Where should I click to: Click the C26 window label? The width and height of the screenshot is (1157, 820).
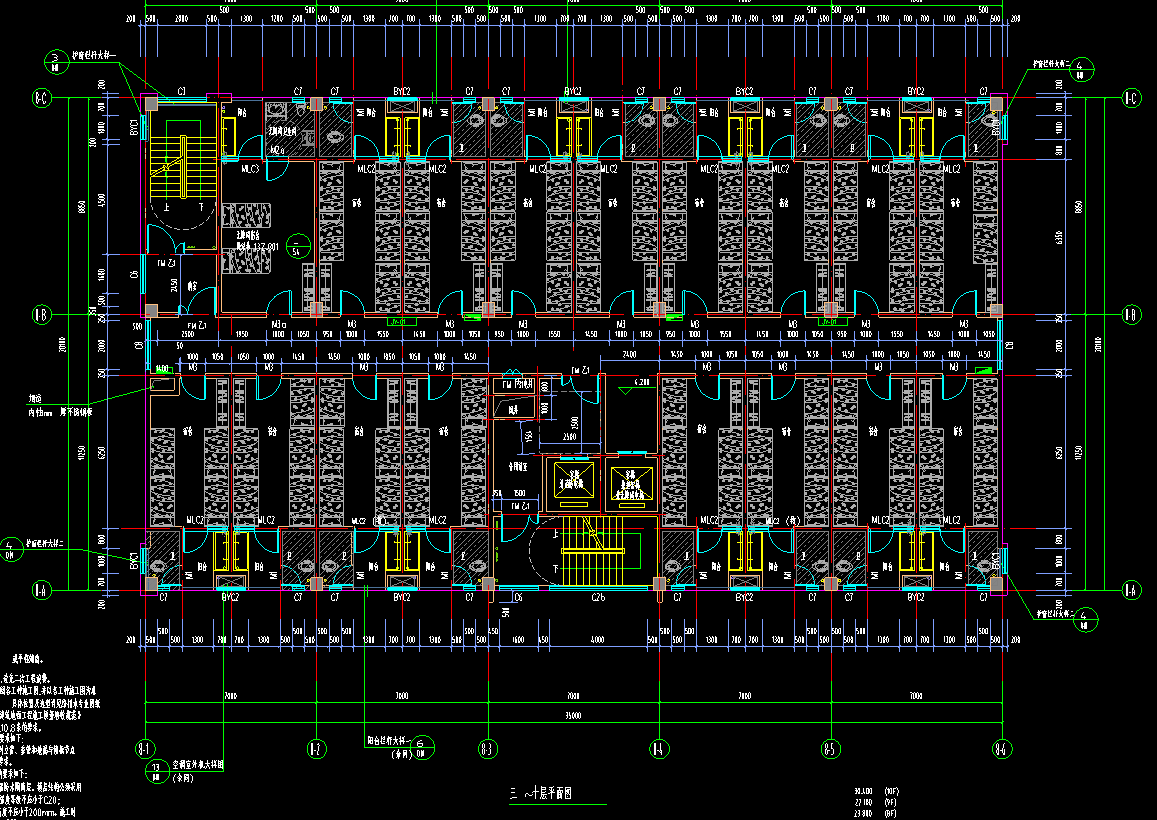(x=598, y=597)
